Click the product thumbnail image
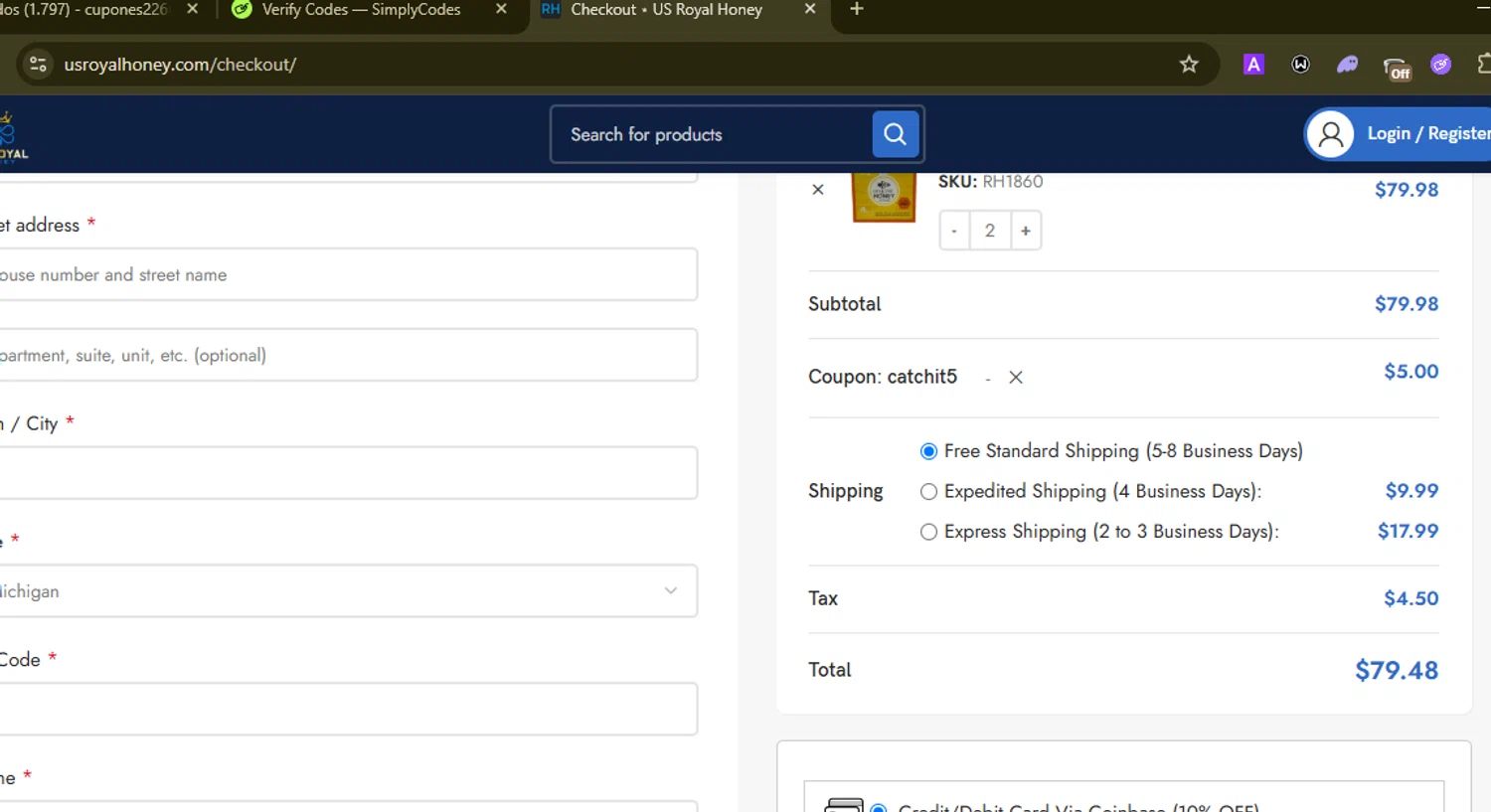This screenshot has width=1491, height=812. [884, 197]
